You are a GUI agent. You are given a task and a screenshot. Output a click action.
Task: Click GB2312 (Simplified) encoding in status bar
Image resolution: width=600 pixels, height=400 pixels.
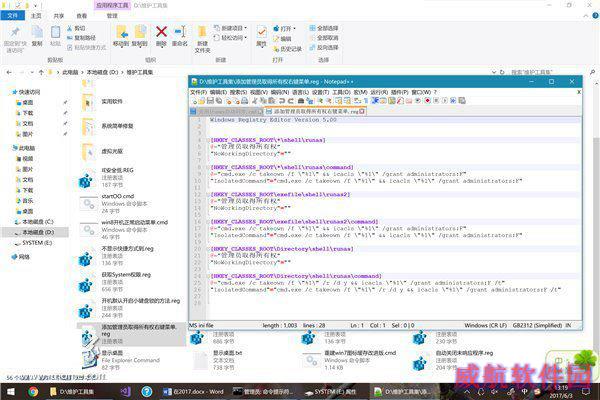(537, 325)
